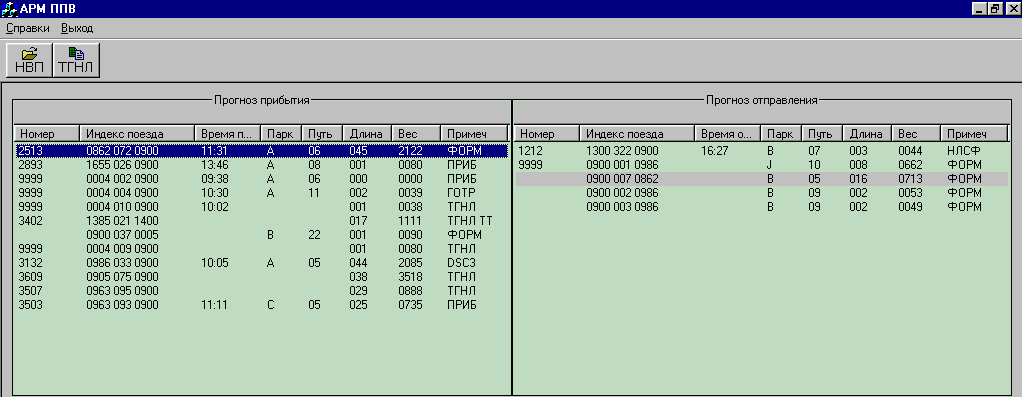The width and height of the screenshot is (1022, 397).
Task: Click arrival time 13:46
Action: tap(214, 165)
